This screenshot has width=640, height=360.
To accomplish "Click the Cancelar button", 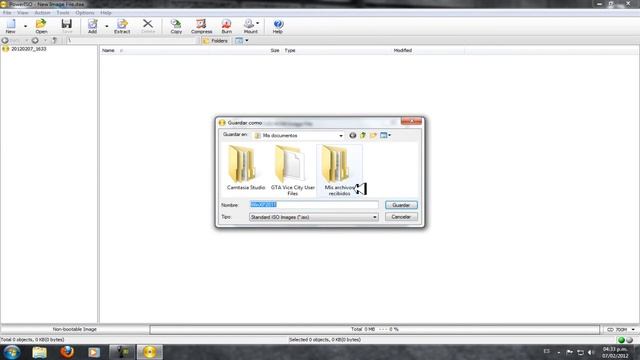I will (401, 217).
